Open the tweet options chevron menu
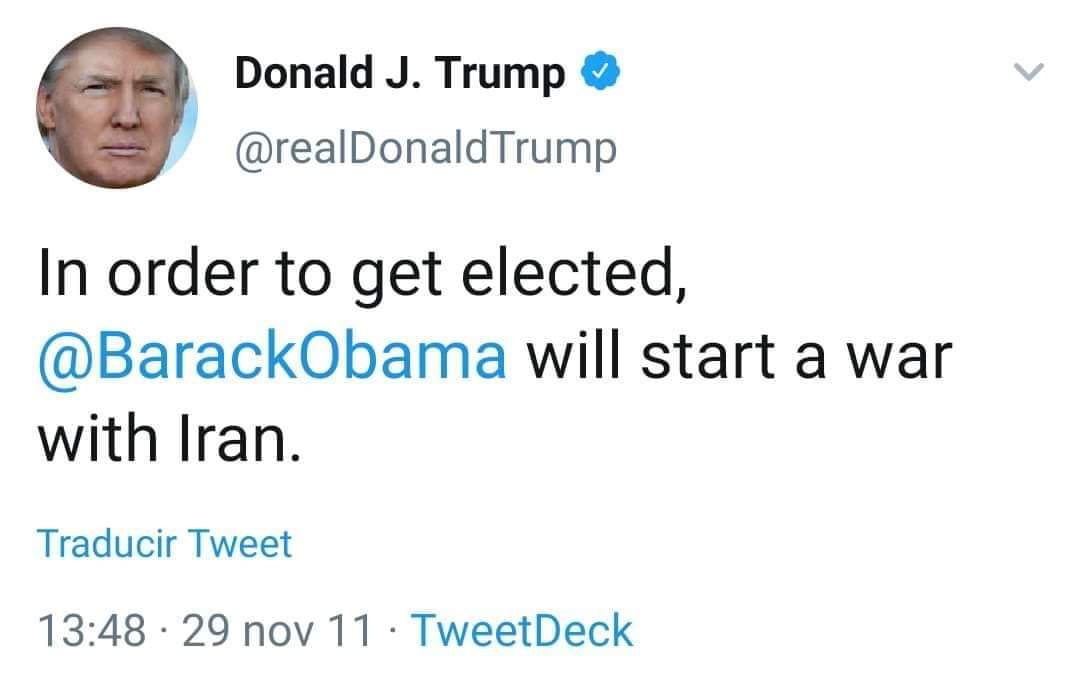 tap(1027, 72)
